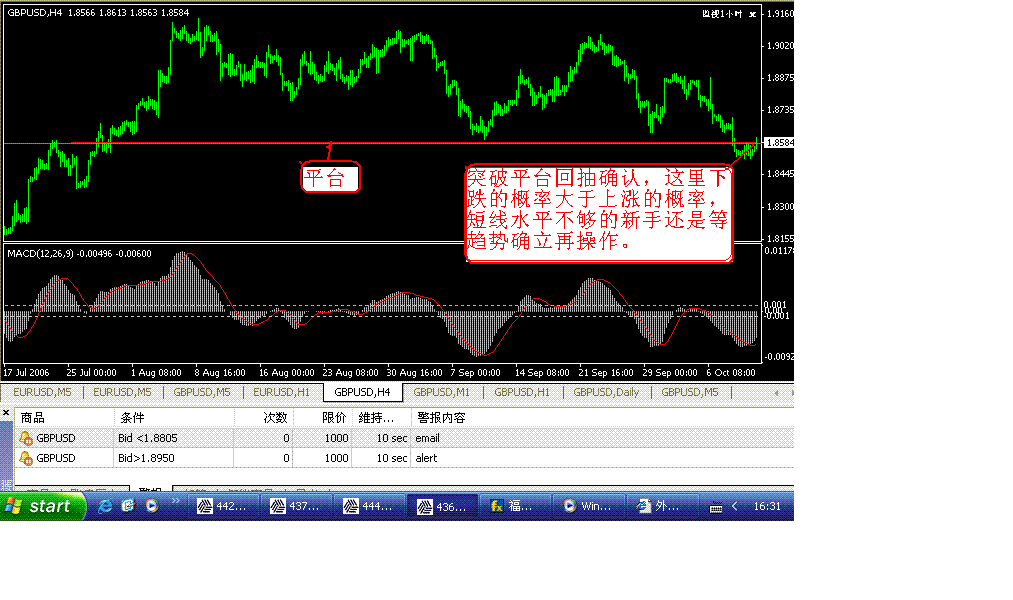Click the bell icon of the Bid>1.8950 alert
The width and height of the screenshot is (1013, 600).
(x=26, y=458)
